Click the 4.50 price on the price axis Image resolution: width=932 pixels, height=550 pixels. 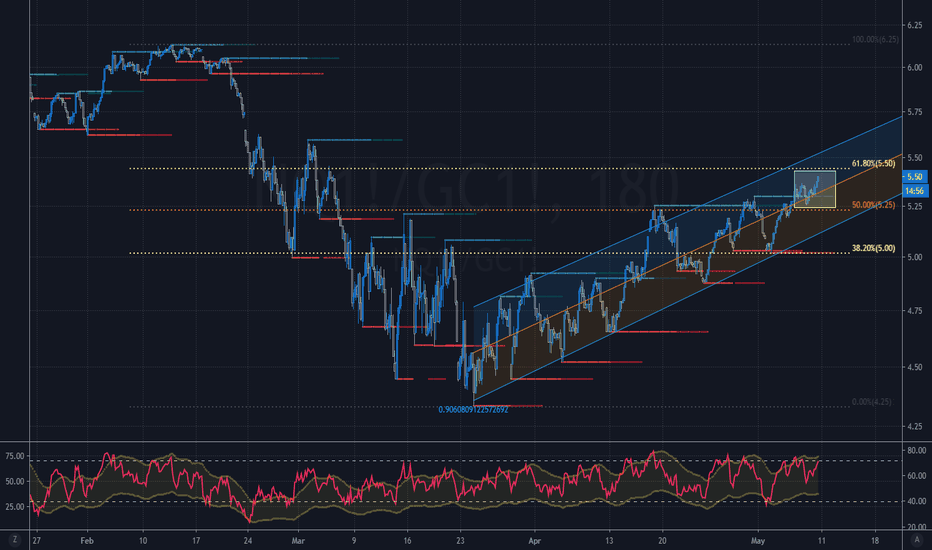click(914, 367)
